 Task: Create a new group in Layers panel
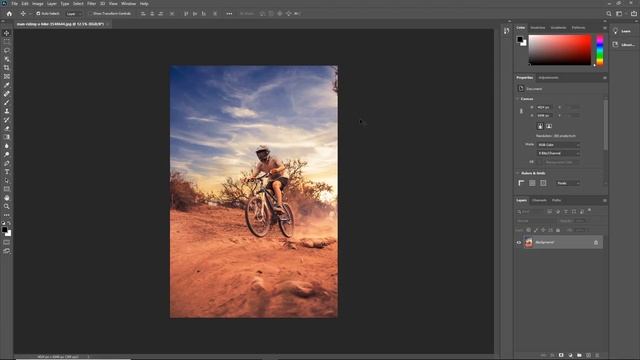pyautogui.click(x=579, y=355)
